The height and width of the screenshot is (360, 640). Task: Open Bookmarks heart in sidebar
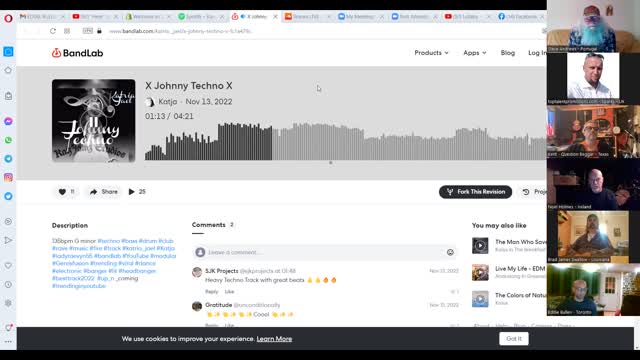8,266
